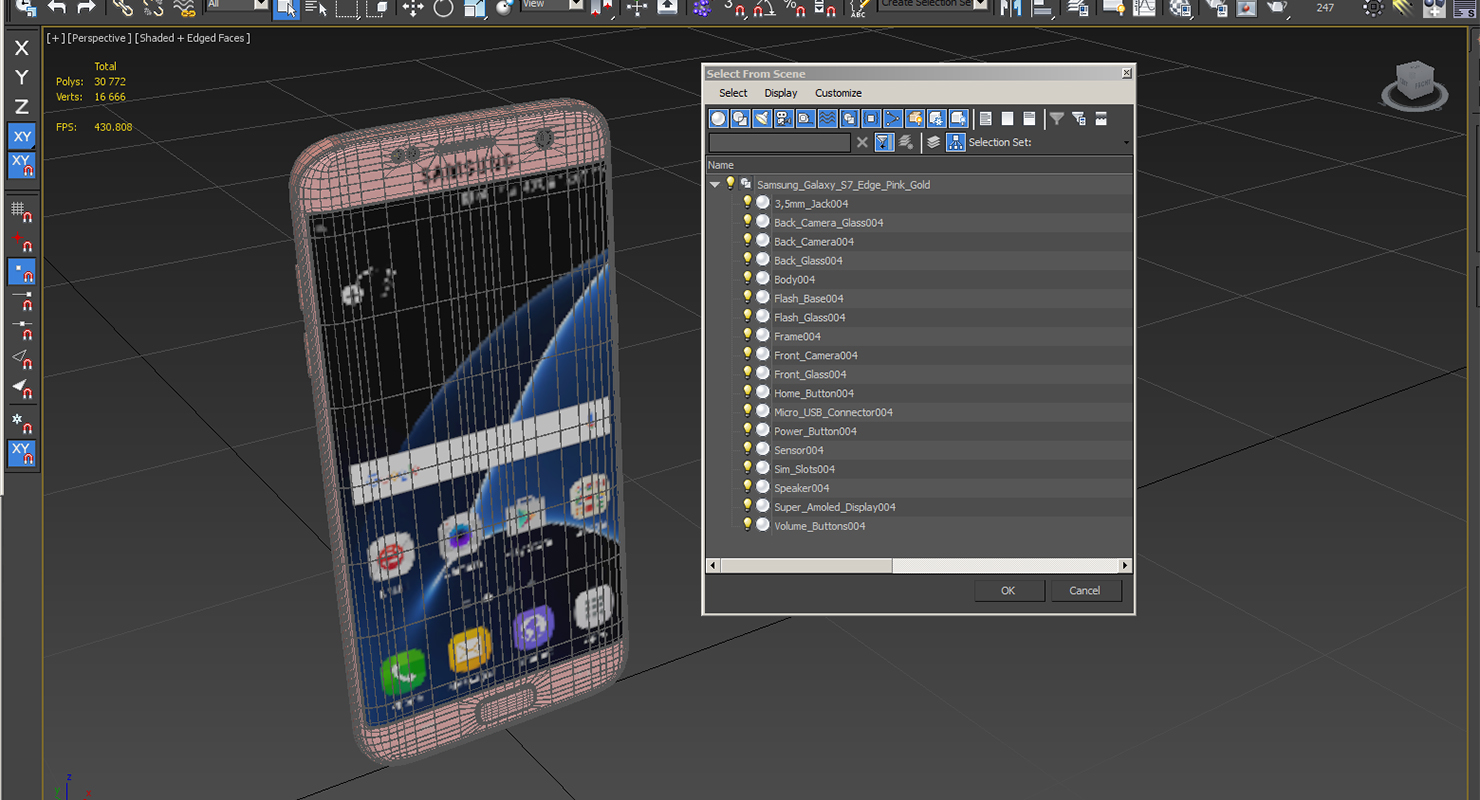Click the horizontal scrollbar thumb in dialog

tap(806, 566)
